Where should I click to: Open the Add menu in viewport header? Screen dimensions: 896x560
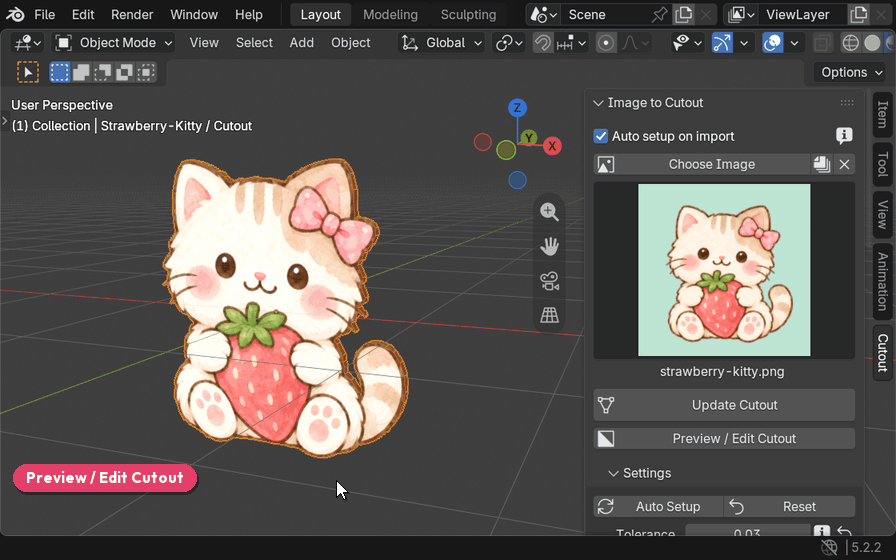(301, 43)
